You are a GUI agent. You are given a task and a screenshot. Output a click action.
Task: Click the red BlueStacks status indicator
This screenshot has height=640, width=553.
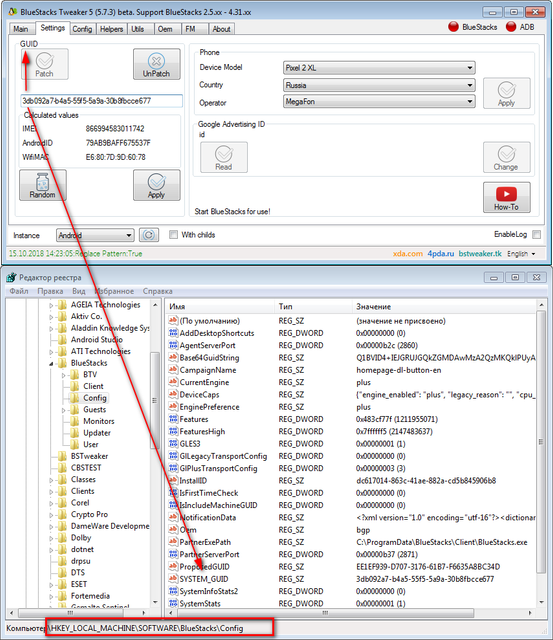click(x=453, y=27)
